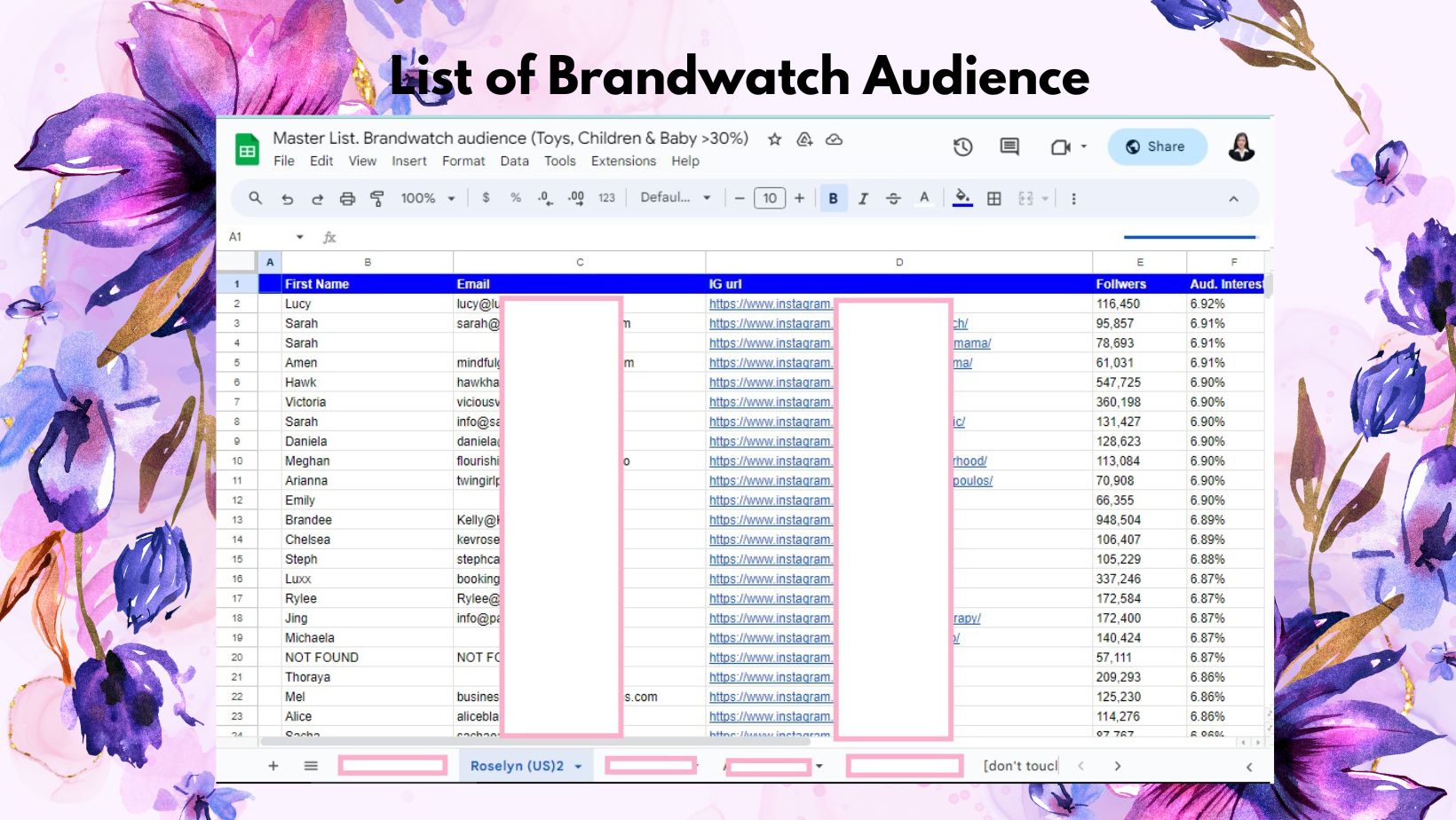Click the Print icon
The height and width of the screenshot is (820, 1456).
pyautogui.click(x=347, y=199)
